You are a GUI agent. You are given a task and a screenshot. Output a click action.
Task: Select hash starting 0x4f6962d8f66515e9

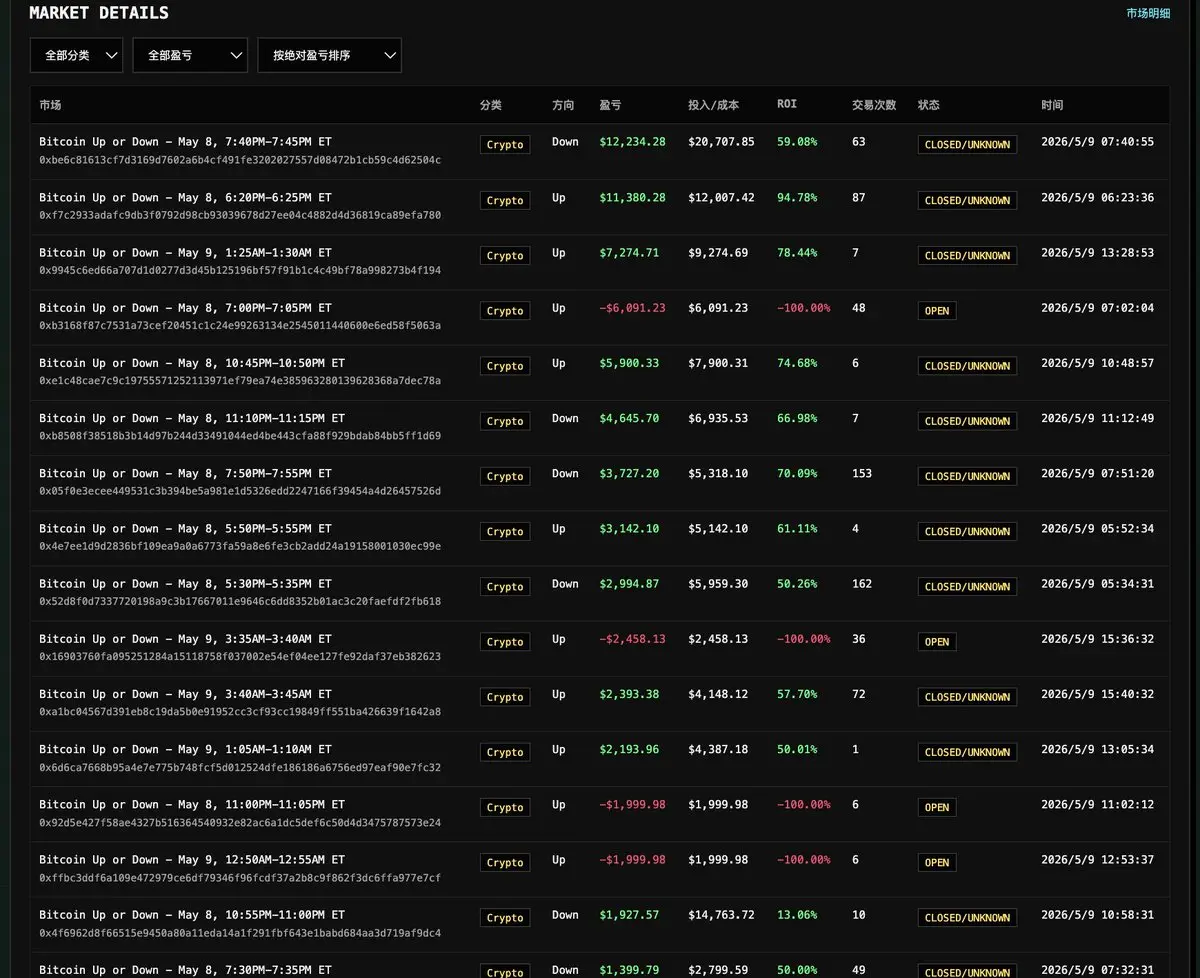240,933
